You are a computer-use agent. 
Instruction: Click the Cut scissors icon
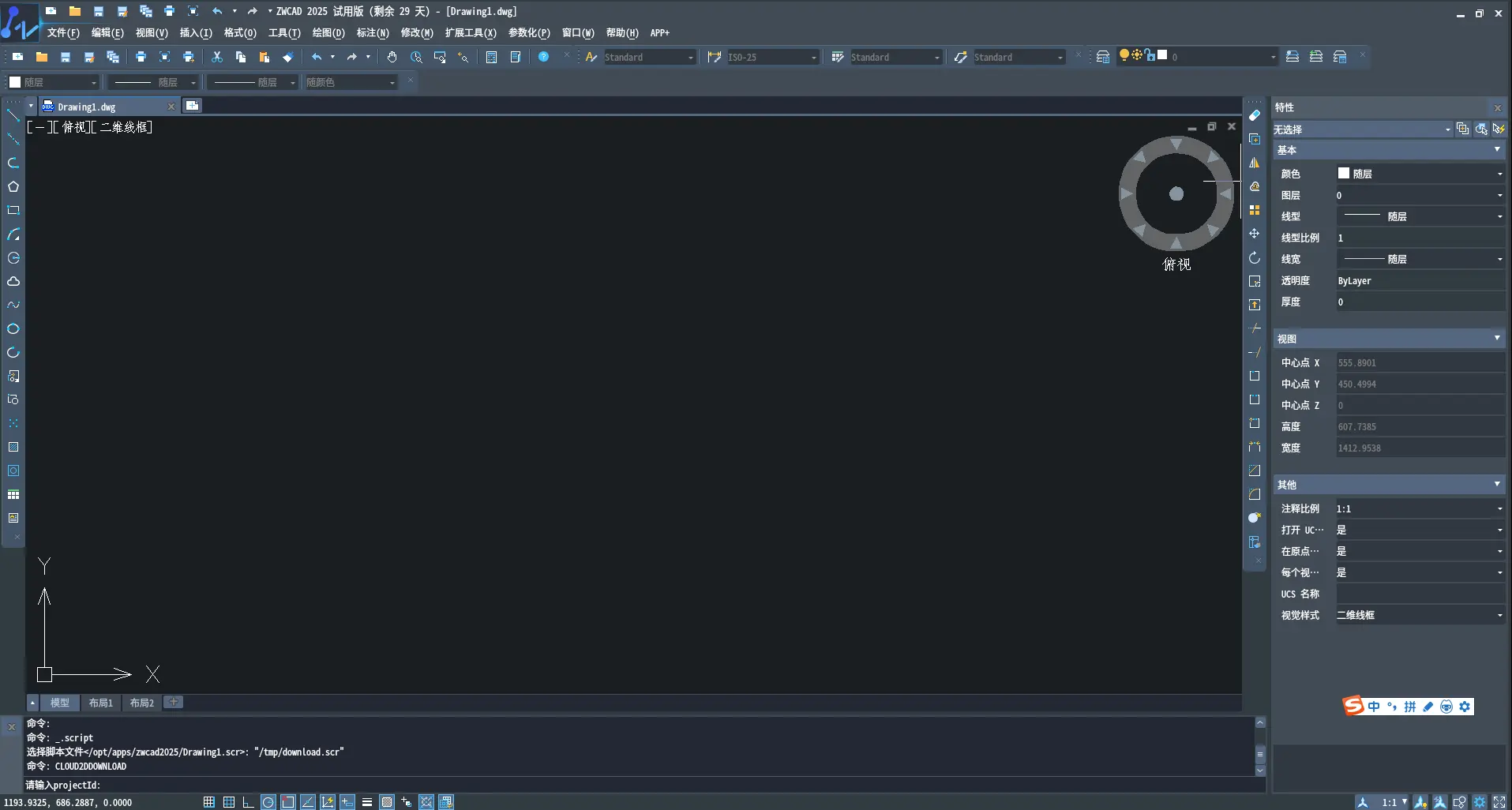click(217, 57)
